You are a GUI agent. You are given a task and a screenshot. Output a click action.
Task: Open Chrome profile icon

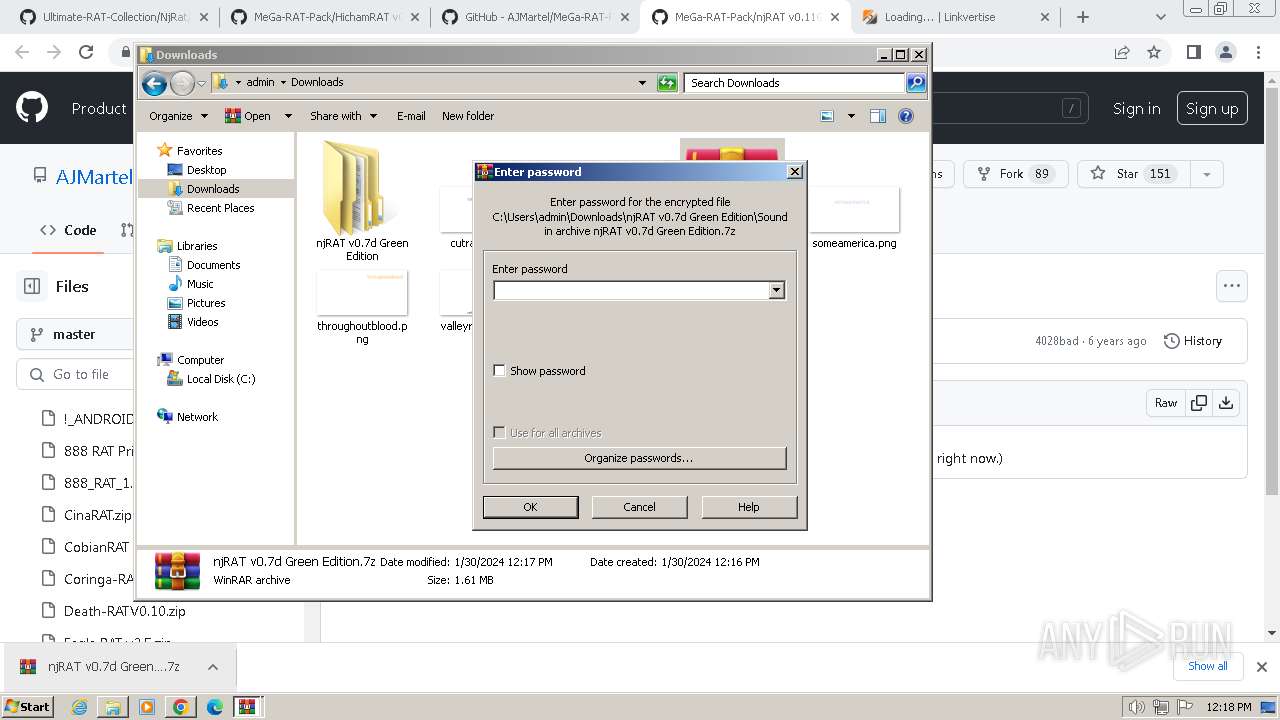click(1225, 53)
